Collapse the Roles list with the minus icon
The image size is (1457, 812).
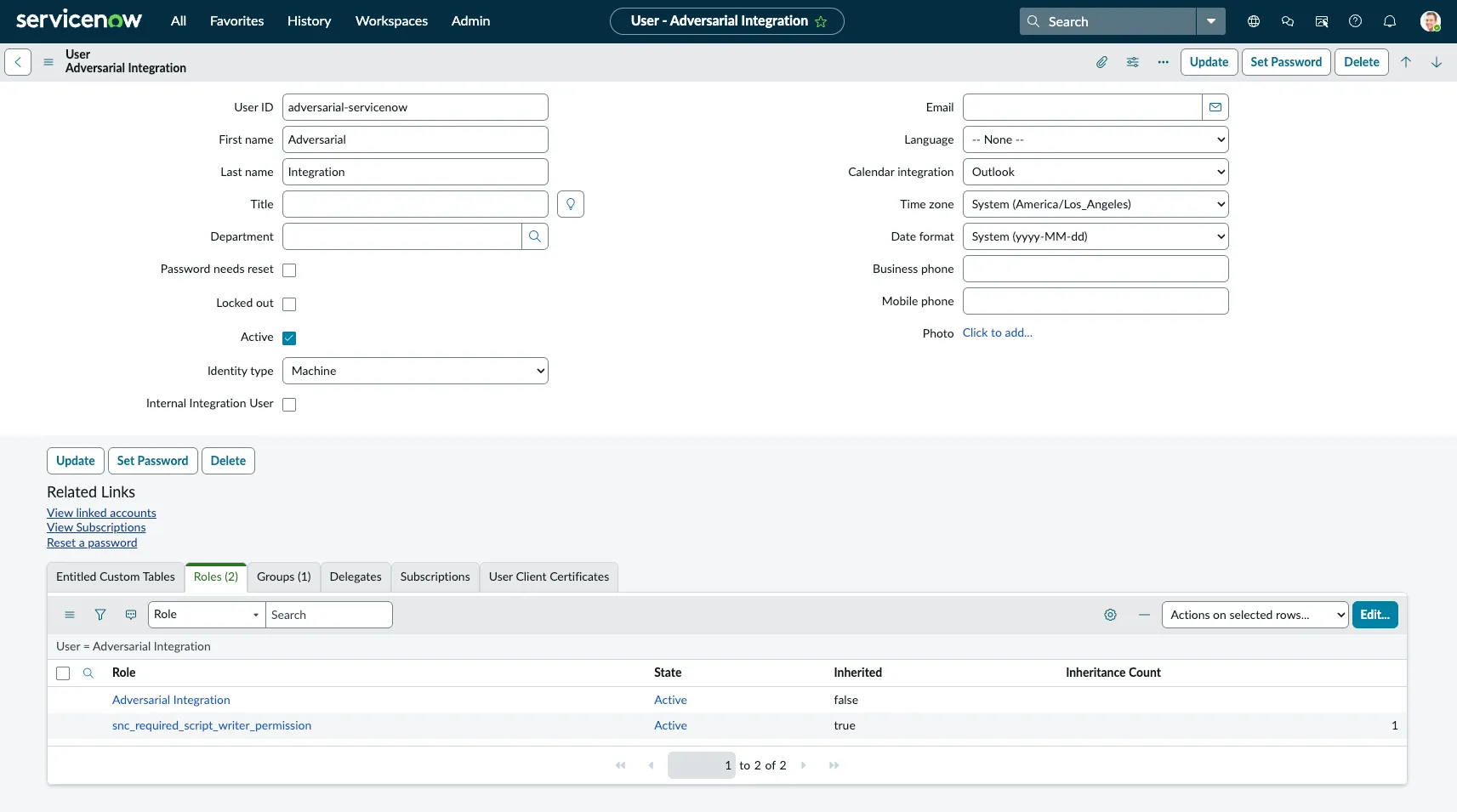[x=1144, y=615]
